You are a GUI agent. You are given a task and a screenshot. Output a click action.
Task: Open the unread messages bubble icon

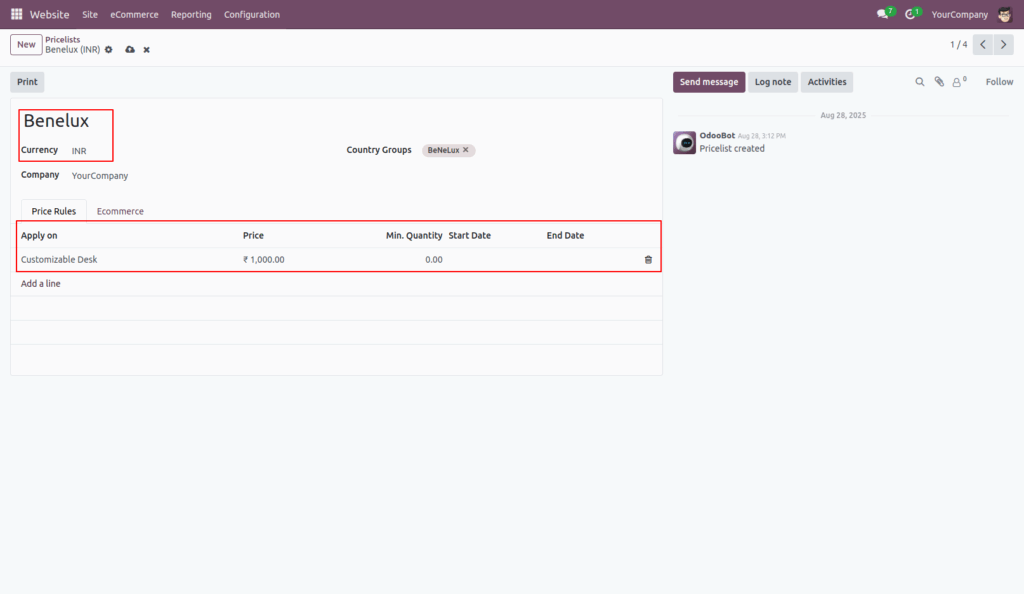coord(881,14)
